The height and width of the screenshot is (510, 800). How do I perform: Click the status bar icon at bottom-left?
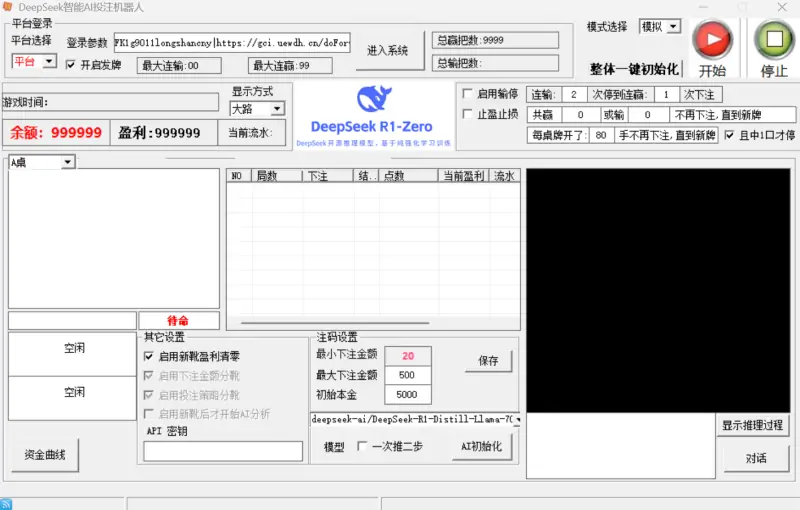(x=7, y=503)
